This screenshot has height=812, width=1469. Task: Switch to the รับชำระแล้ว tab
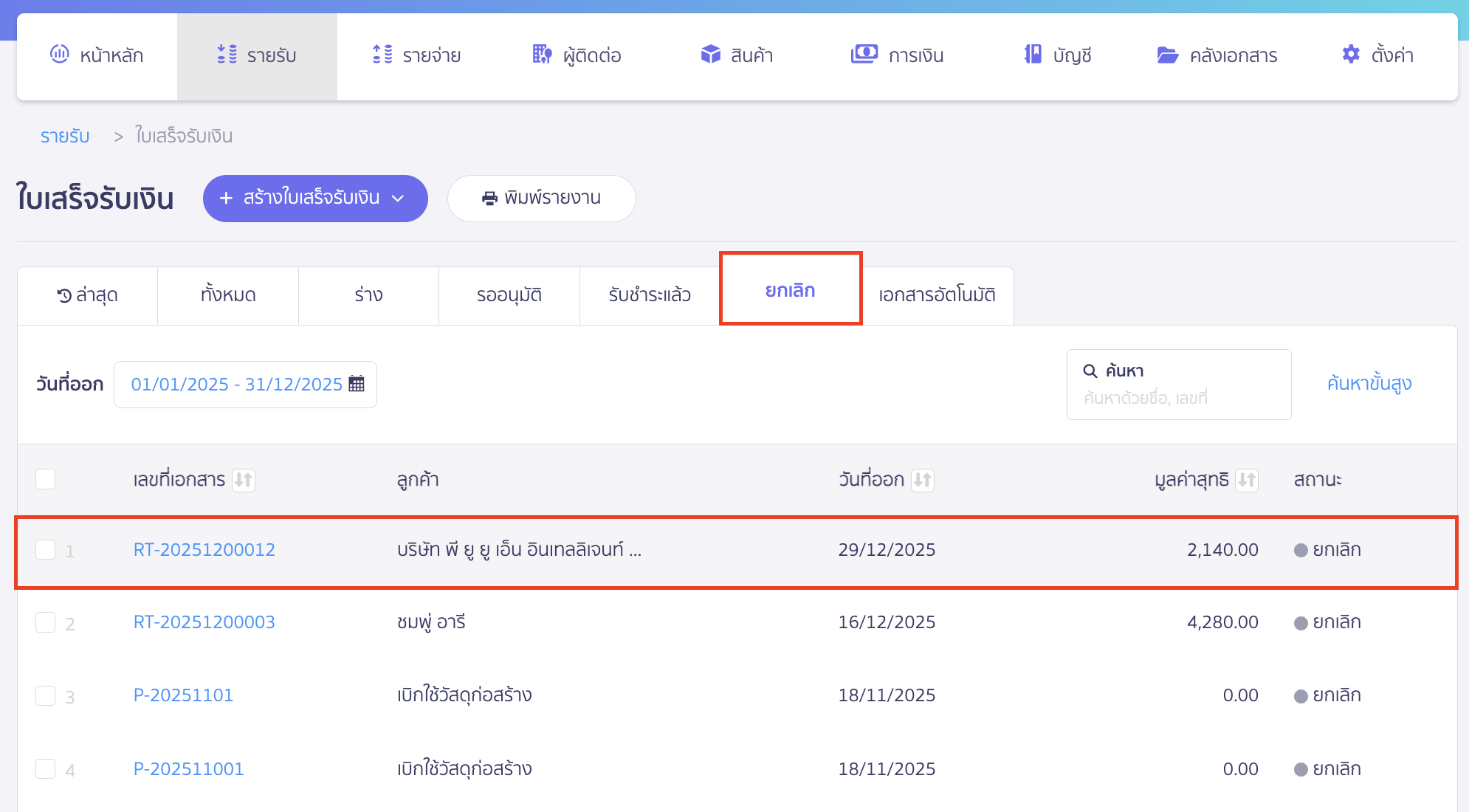pos(650,295)
